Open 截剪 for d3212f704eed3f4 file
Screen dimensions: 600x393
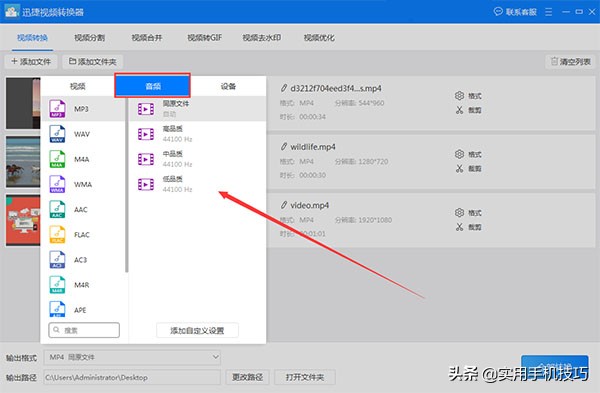click(x=468, y=110)
